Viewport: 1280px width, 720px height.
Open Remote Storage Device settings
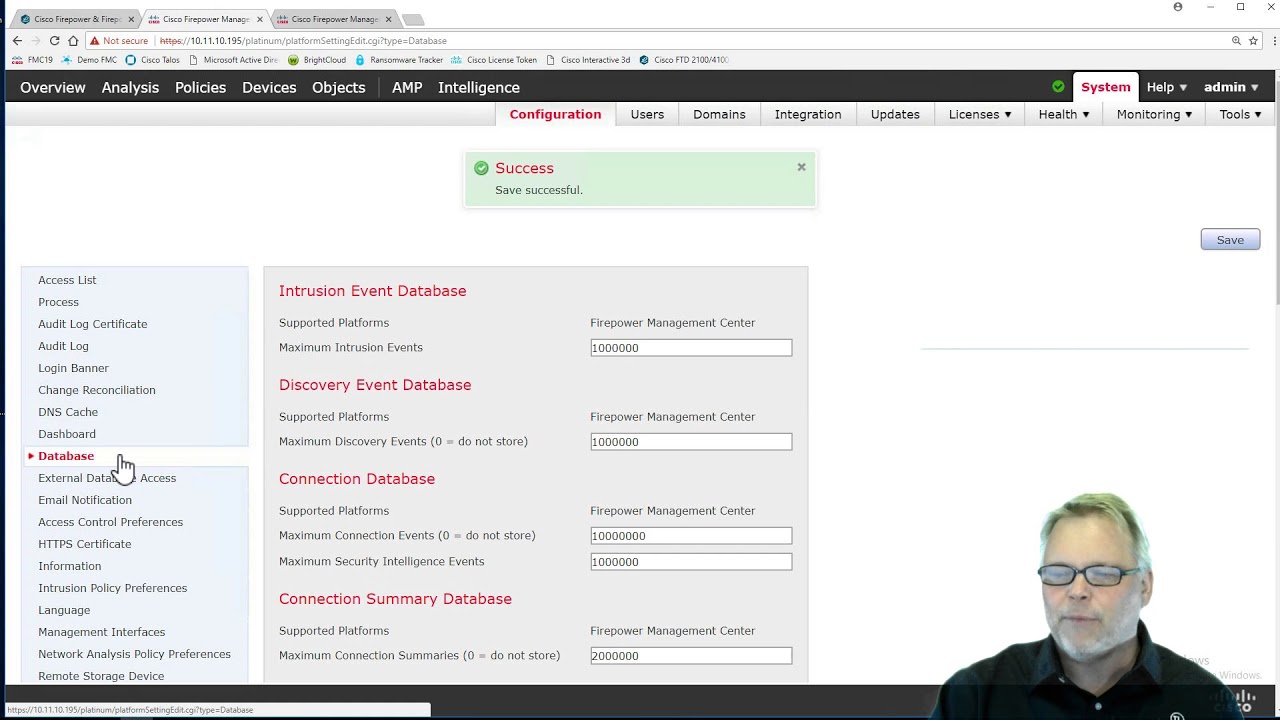click(101, 676)
